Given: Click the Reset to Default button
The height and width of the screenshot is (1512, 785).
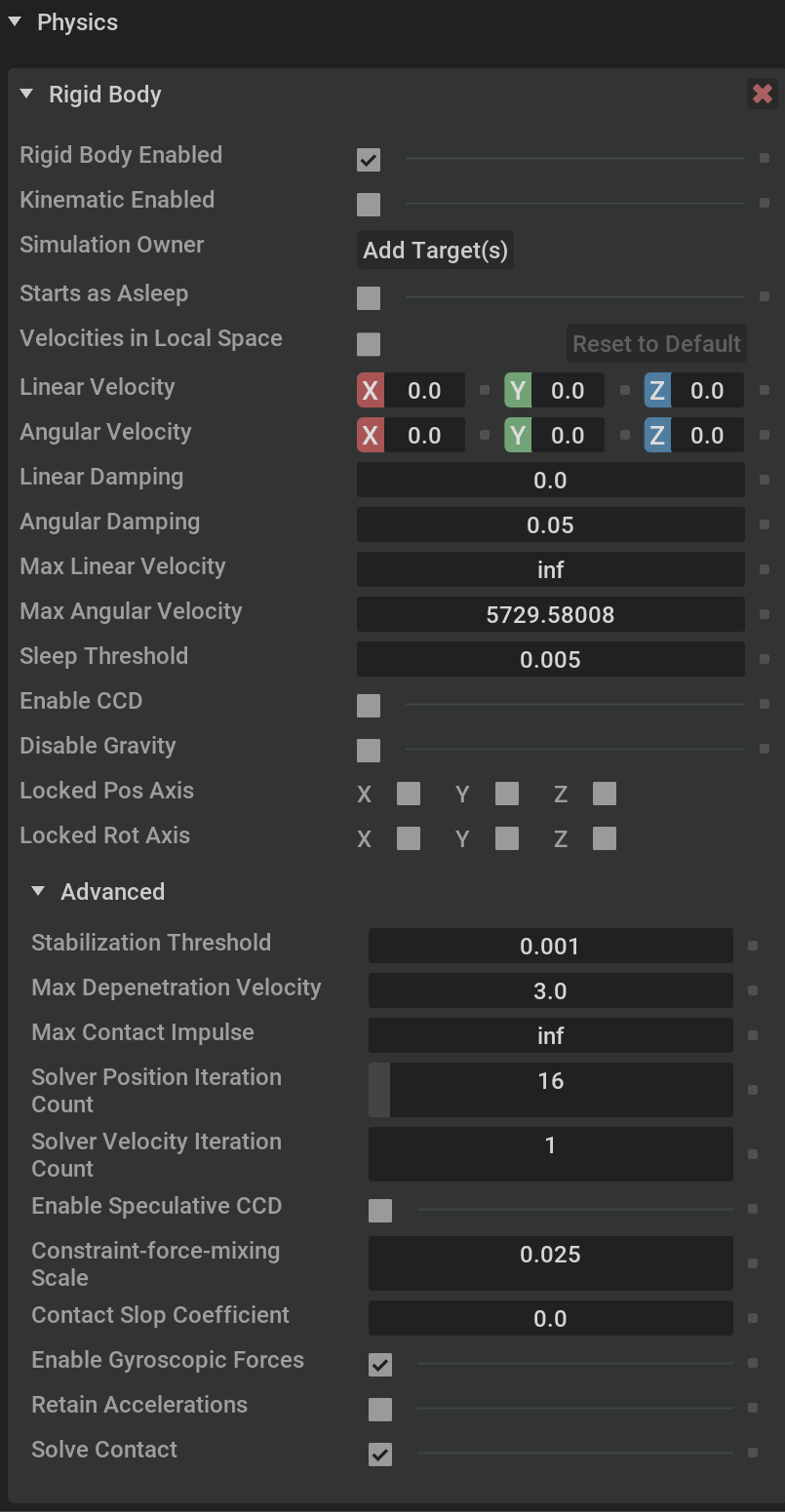Looking at the screenshot, I should tap(656, 344).
